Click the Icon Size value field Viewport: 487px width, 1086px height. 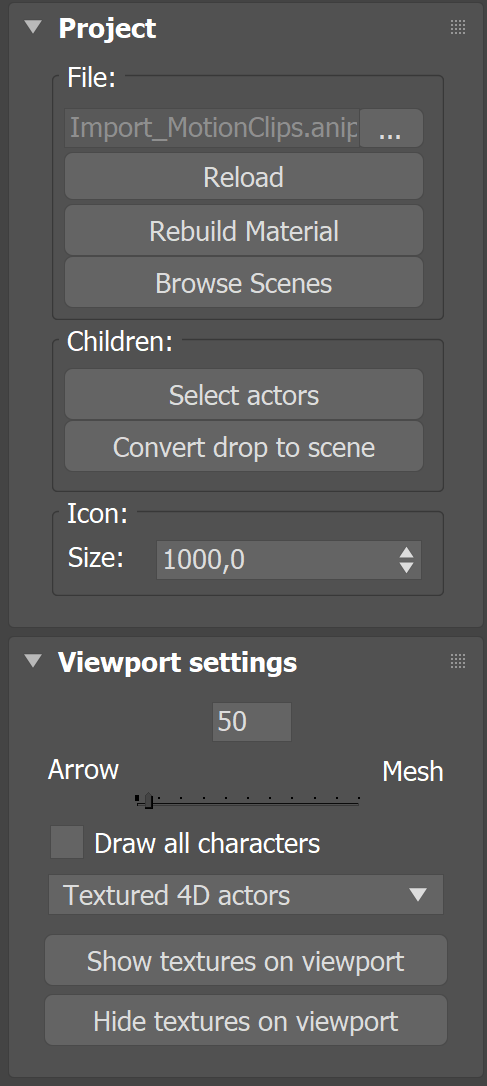pos(276,560)
